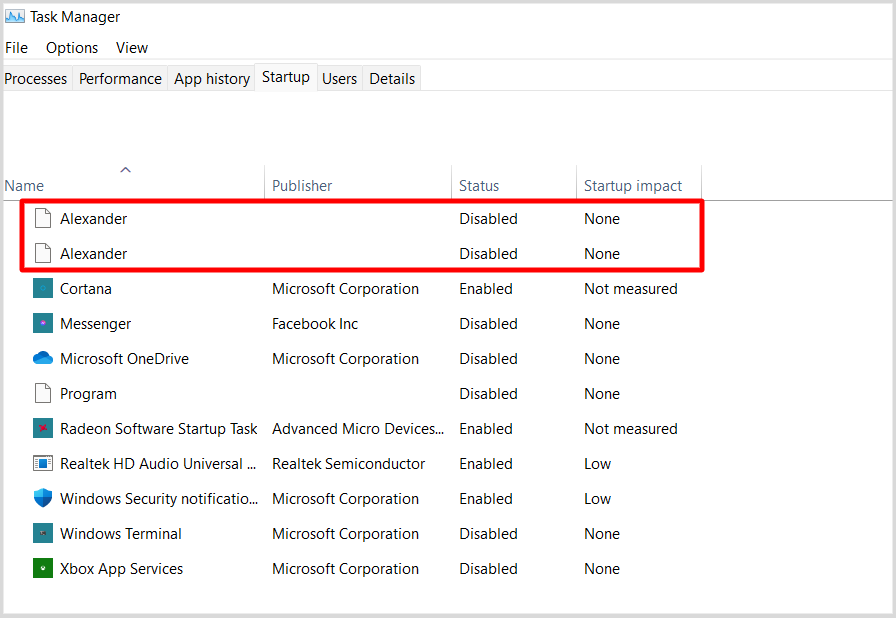Screen dimensions: 896x618
Task: Open the File menu
Action: pos(17,48)
